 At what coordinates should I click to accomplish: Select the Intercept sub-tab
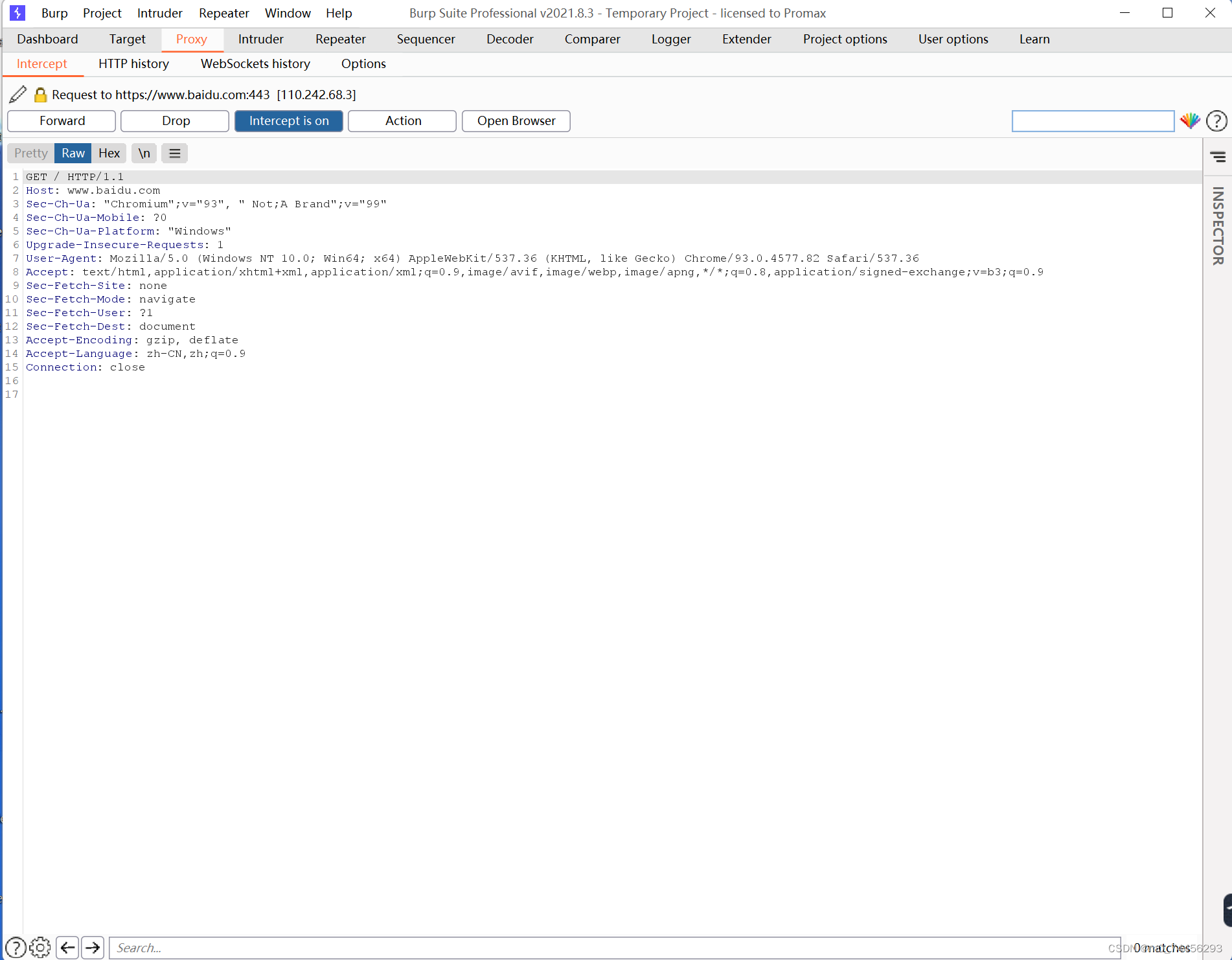(42, 64)
